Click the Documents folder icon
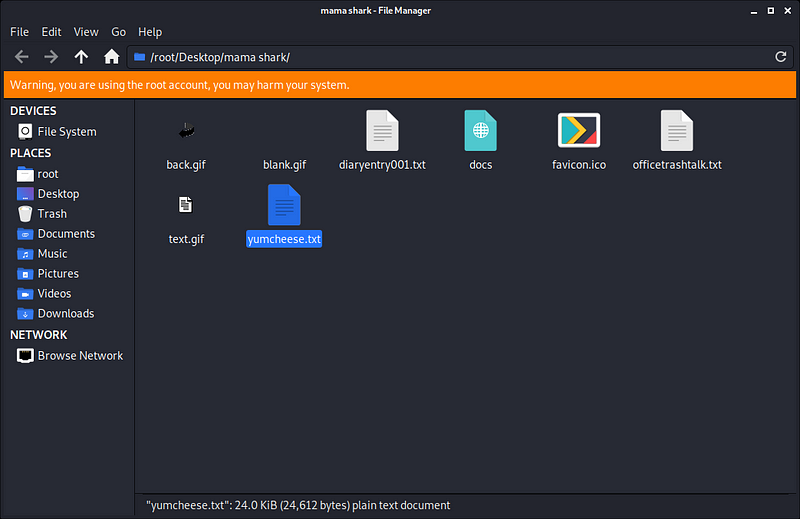 click(25, 234)
